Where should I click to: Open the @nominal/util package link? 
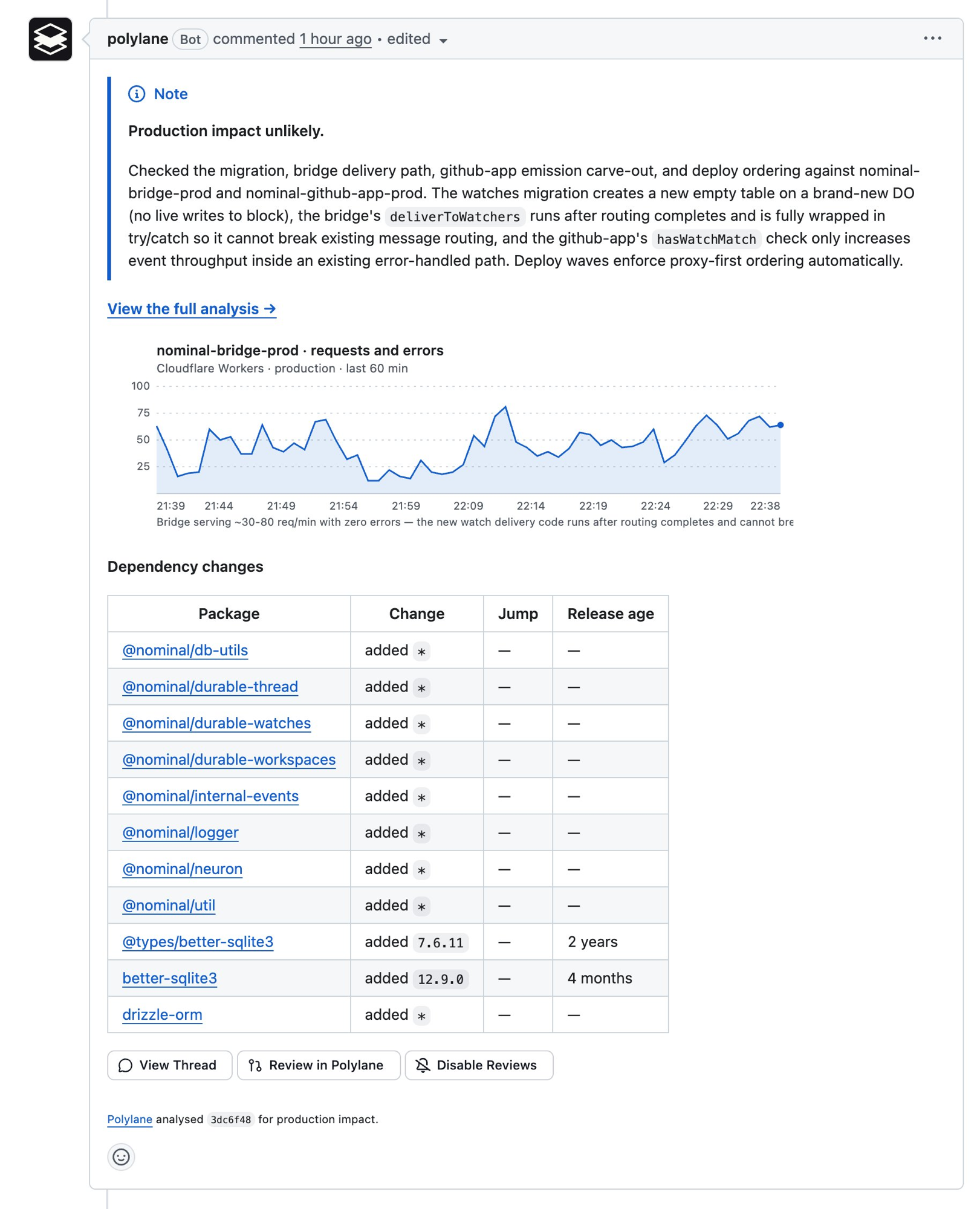(169, 905)
